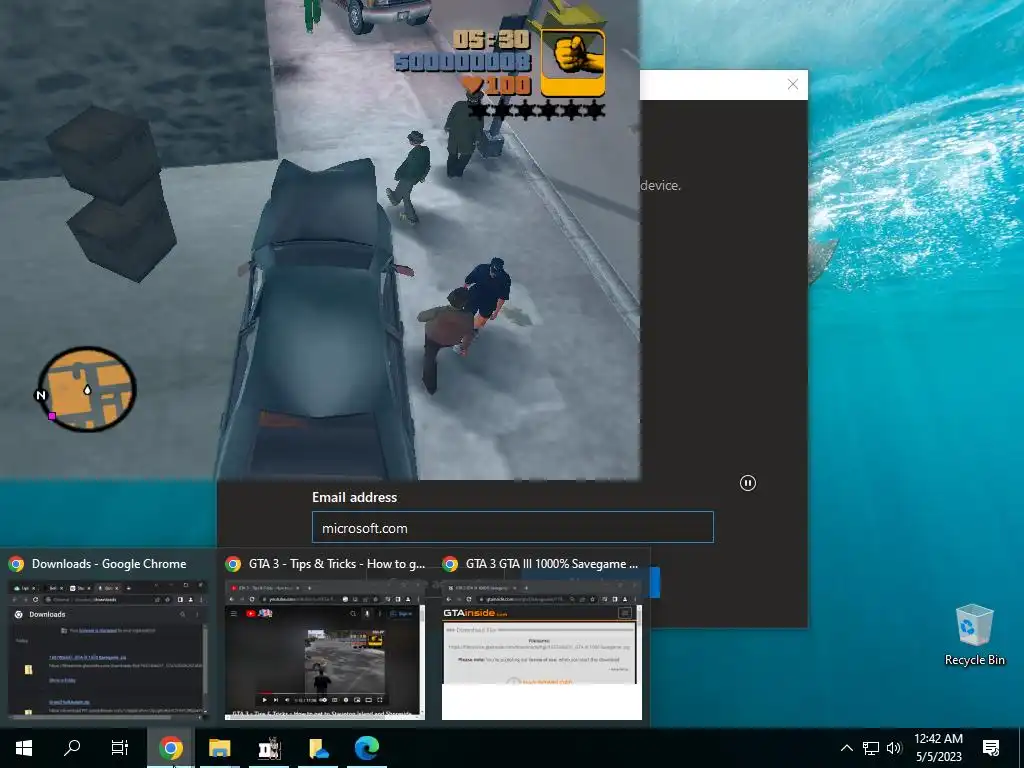
Task: Launch Microsoft Edge from the taskbar
Action: pyautogui.click(x=367, y=748)
